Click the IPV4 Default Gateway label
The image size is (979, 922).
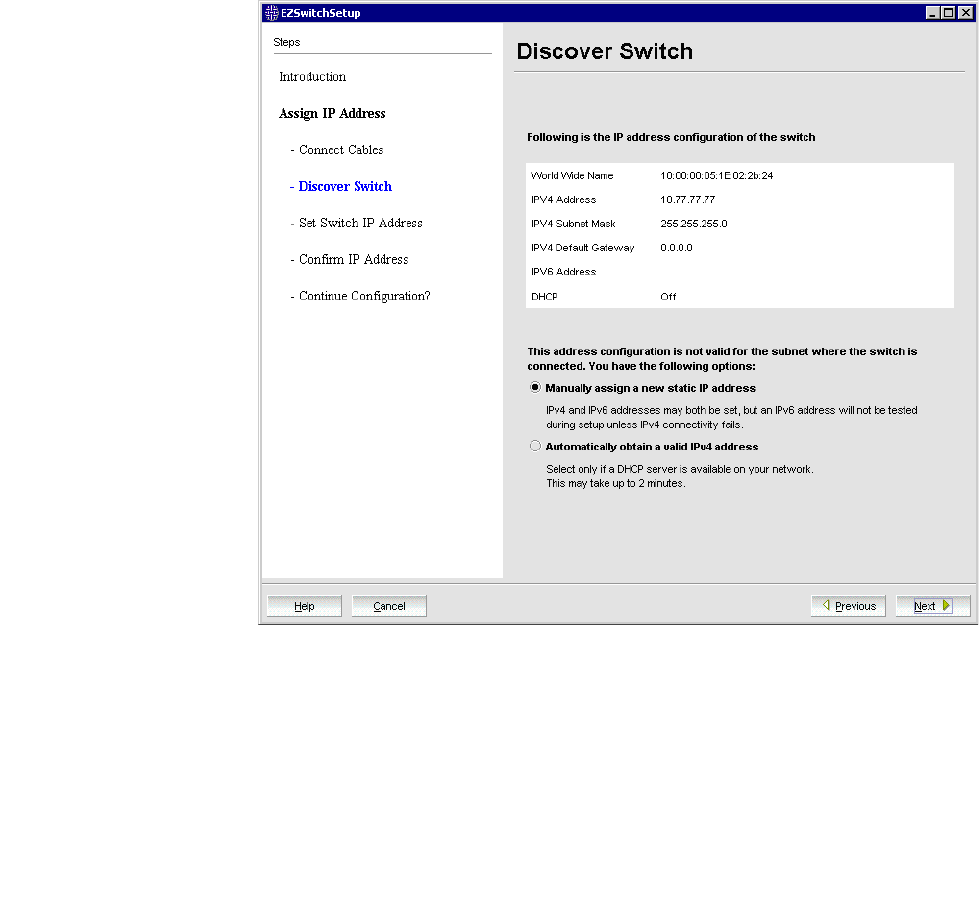pyautogui.click(x=583, y=247)
